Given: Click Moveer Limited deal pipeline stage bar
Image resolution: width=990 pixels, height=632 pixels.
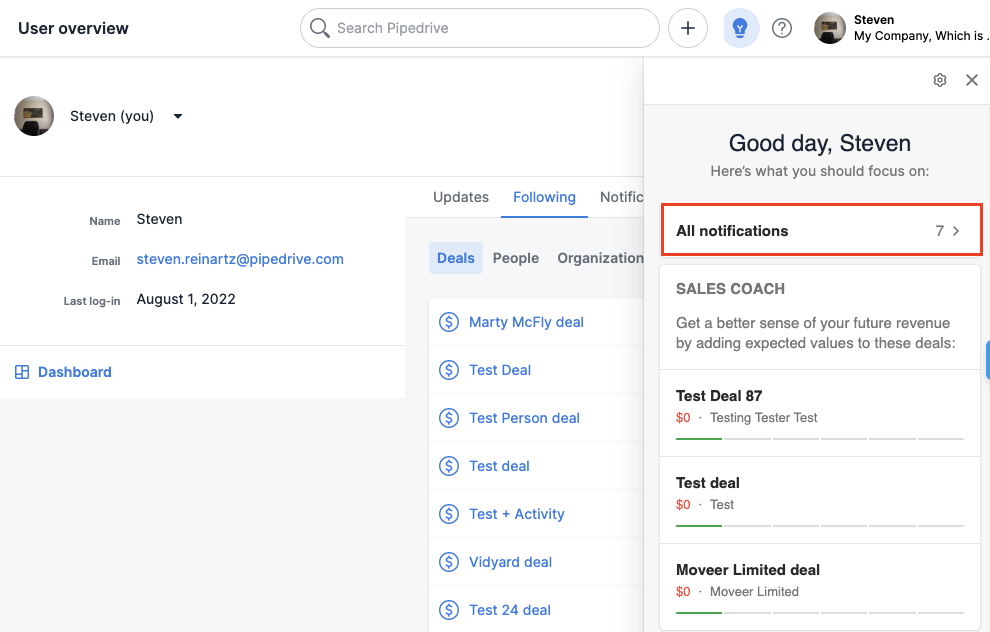Looking at the screenshot, I should pyautogui.click(x=820, y=612).
